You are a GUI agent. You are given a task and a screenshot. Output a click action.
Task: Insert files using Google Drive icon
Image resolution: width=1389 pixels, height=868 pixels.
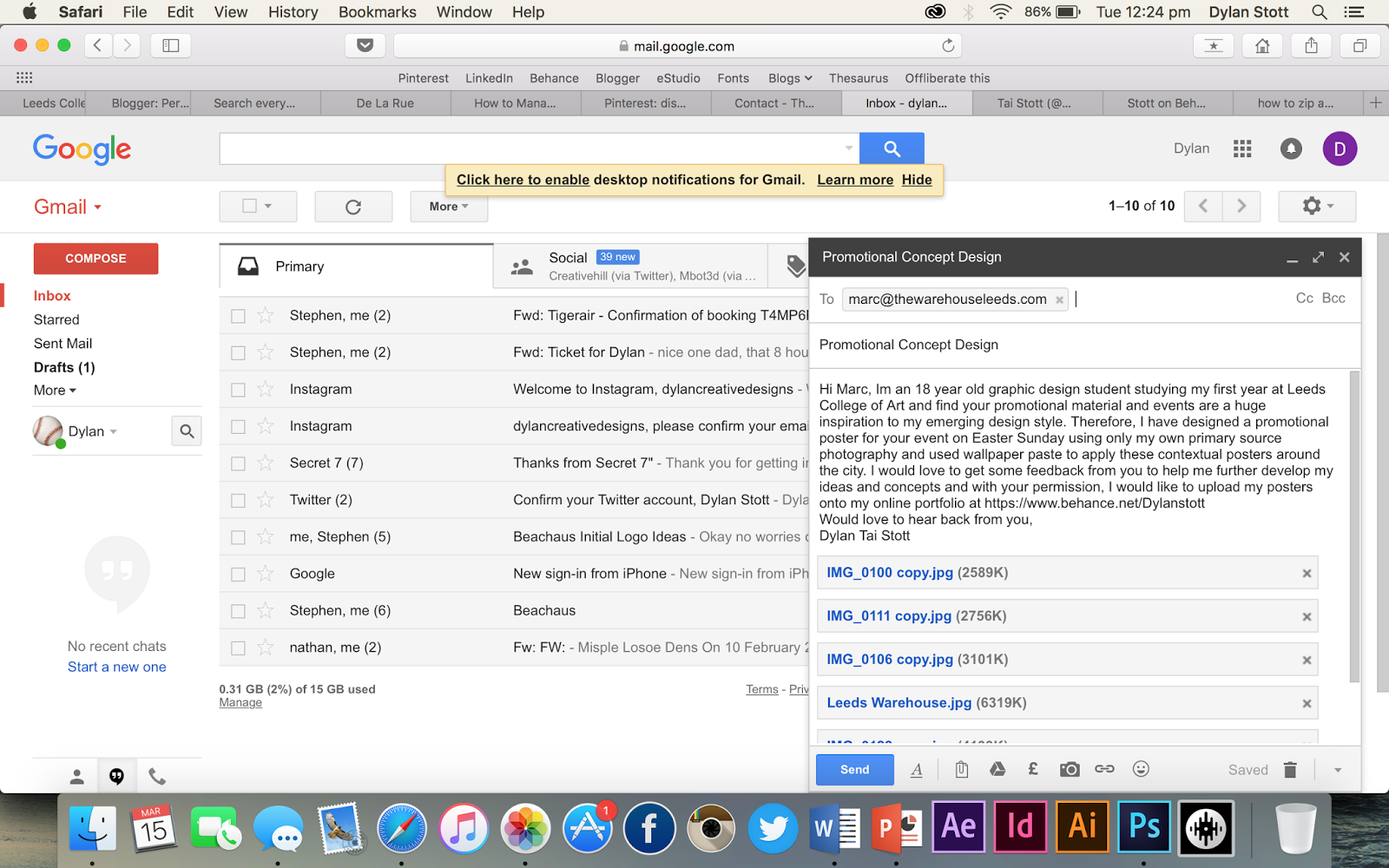coord(997,769)
